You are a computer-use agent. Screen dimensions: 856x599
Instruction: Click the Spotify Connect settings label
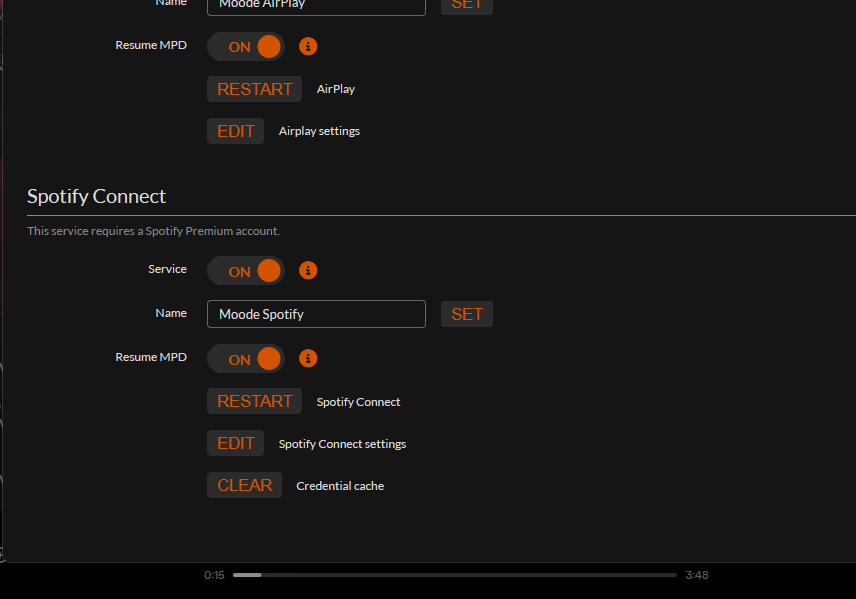coord(342,444)
